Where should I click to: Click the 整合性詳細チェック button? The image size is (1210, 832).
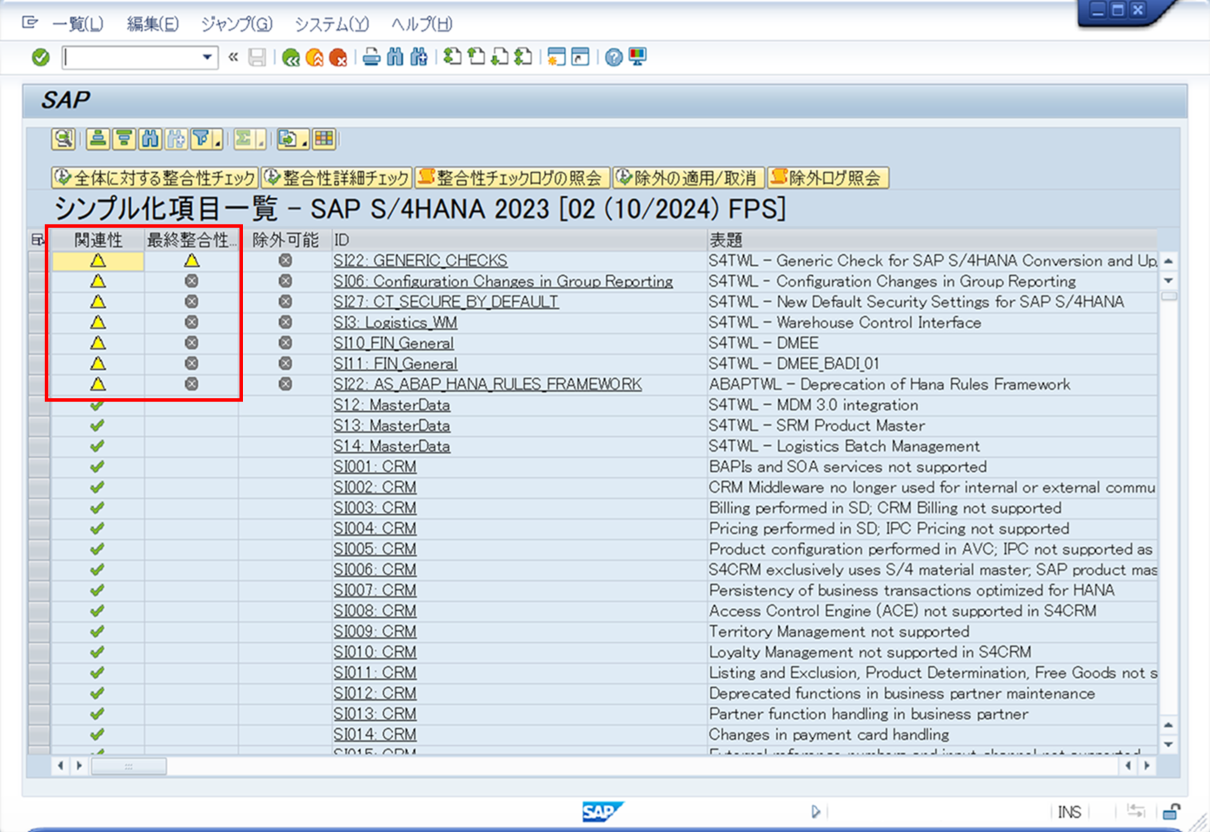click(337, 178)
